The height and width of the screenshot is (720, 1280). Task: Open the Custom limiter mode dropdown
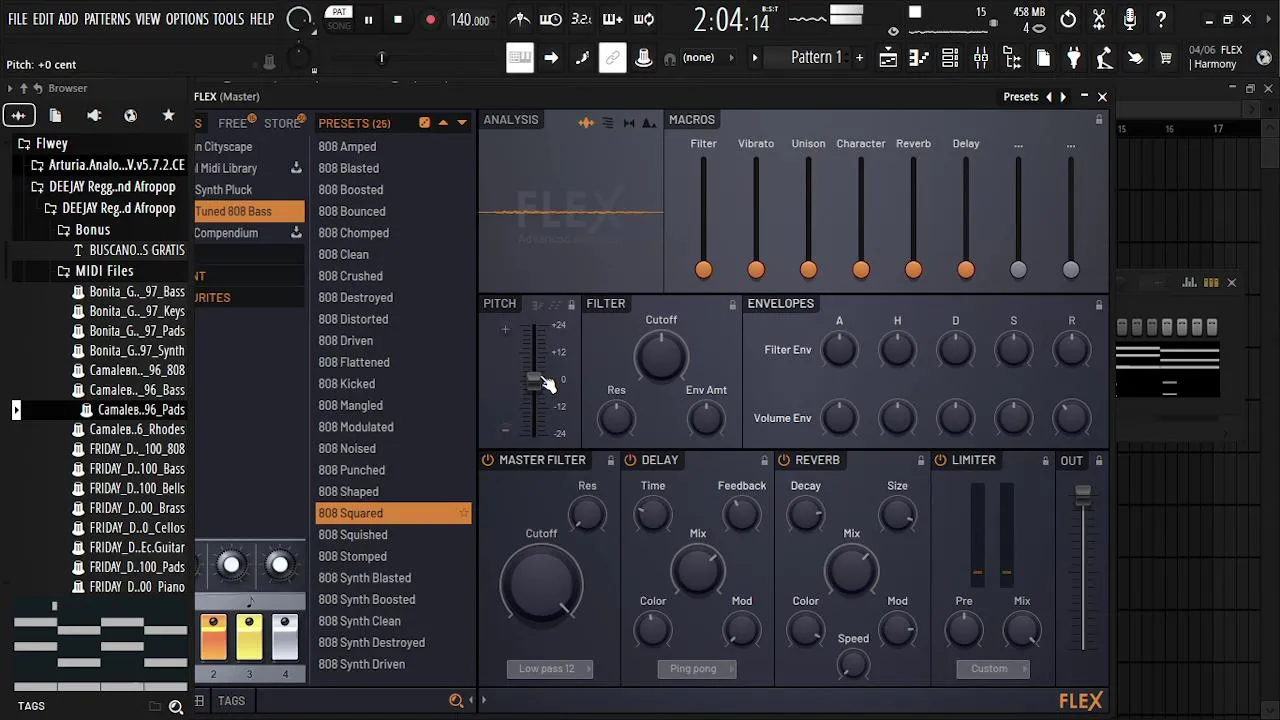[993, 669]
